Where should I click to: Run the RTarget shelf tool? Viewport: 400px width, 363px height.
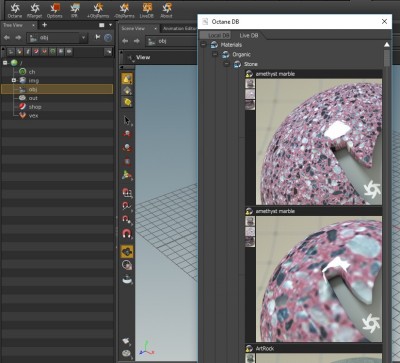click(34, 10)
